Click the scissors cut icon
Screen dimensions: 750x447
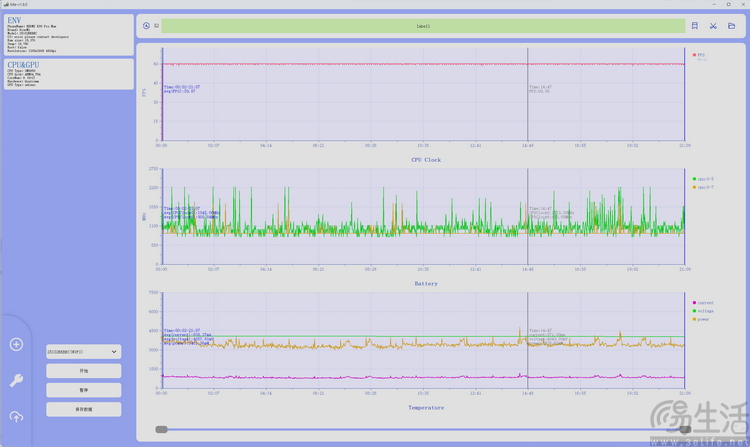(x=714, y=26)
